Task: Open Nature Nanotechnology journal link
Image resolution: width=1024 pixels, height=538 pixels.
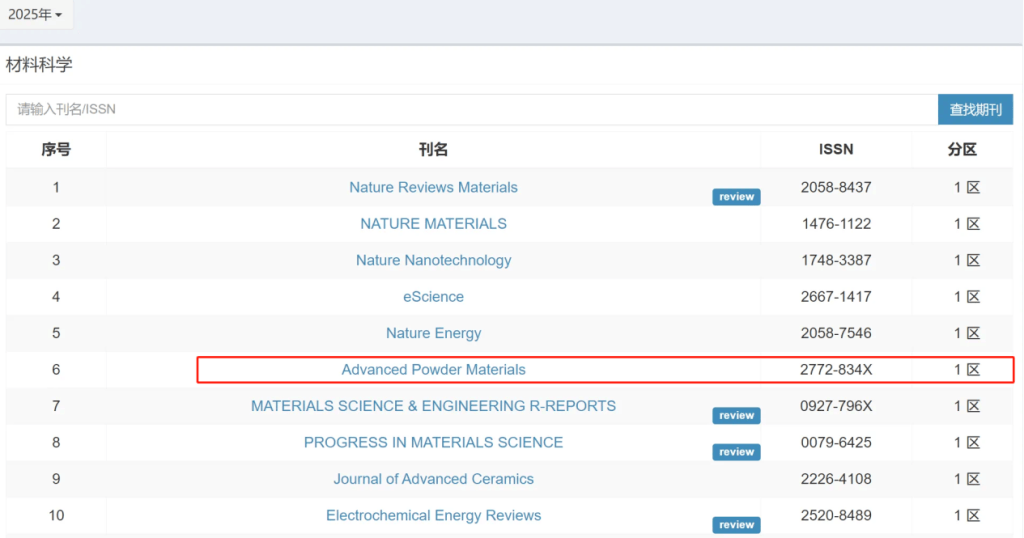Action: click(x=433, y=260)
